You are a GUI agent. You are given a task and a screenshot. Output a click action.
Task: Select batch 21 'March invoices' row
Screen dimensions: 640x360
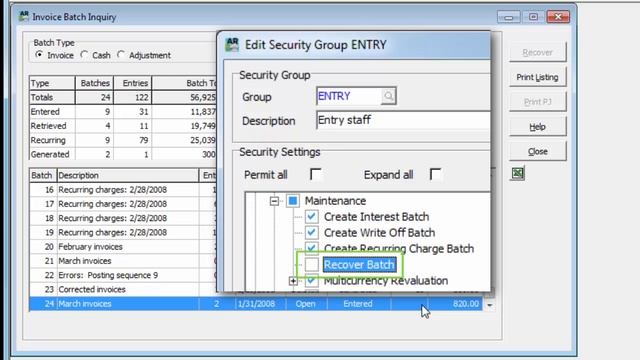click(123, 261)
